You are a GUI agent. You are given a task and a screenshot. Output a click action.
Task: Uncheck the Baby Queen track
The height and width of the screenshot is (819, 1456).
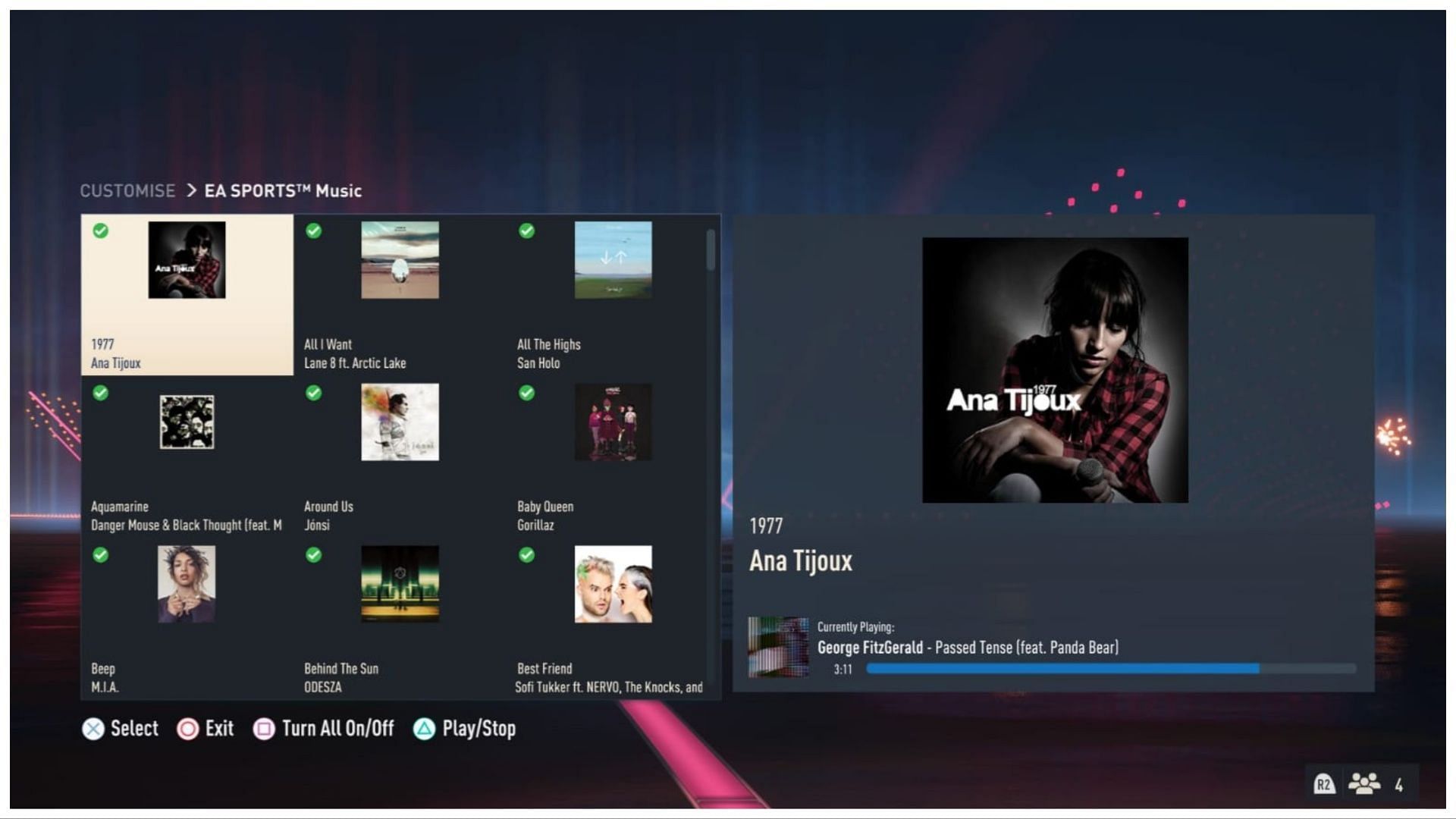tap(526, 393)
